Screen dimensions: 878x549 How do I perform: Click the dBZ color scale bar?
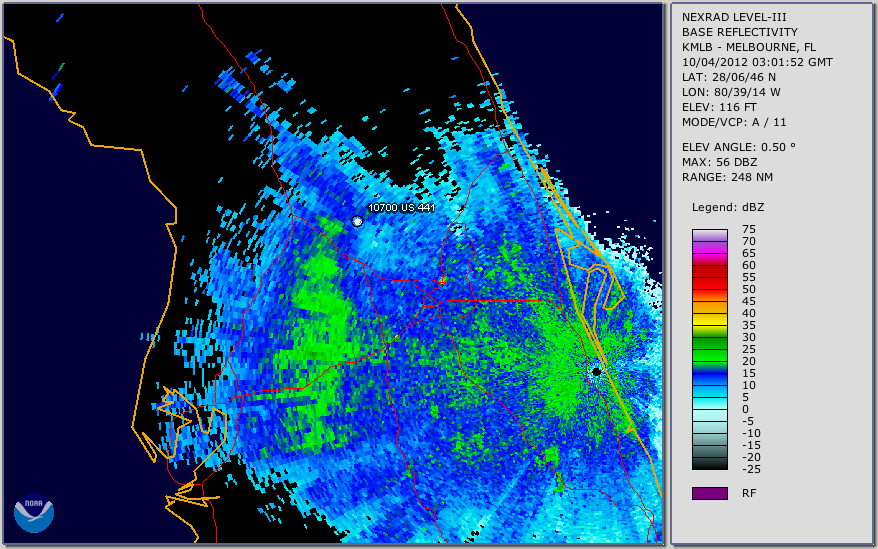tap(709, 349)
